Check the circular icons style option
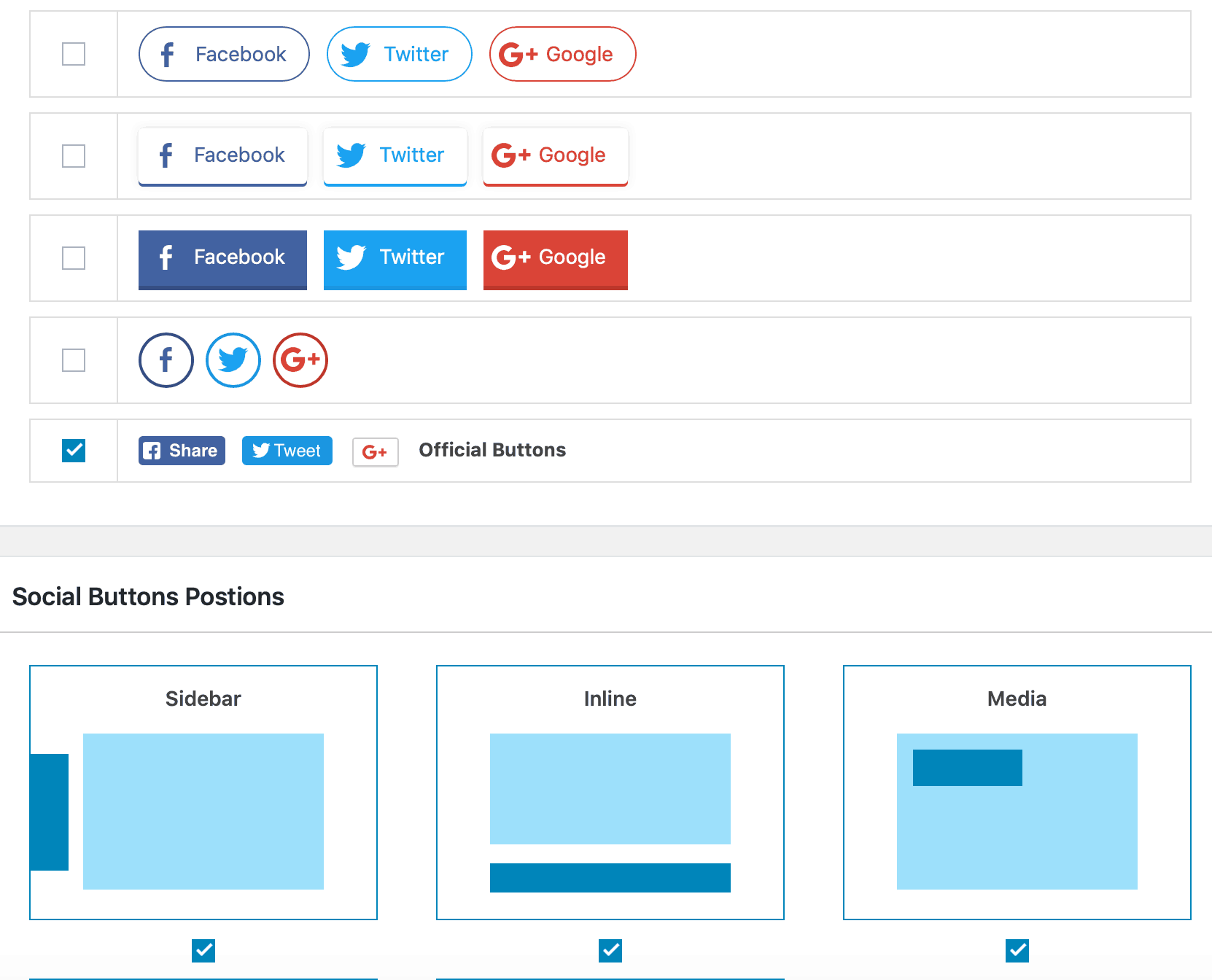The image size is (1212, 980). coord(73,360)
